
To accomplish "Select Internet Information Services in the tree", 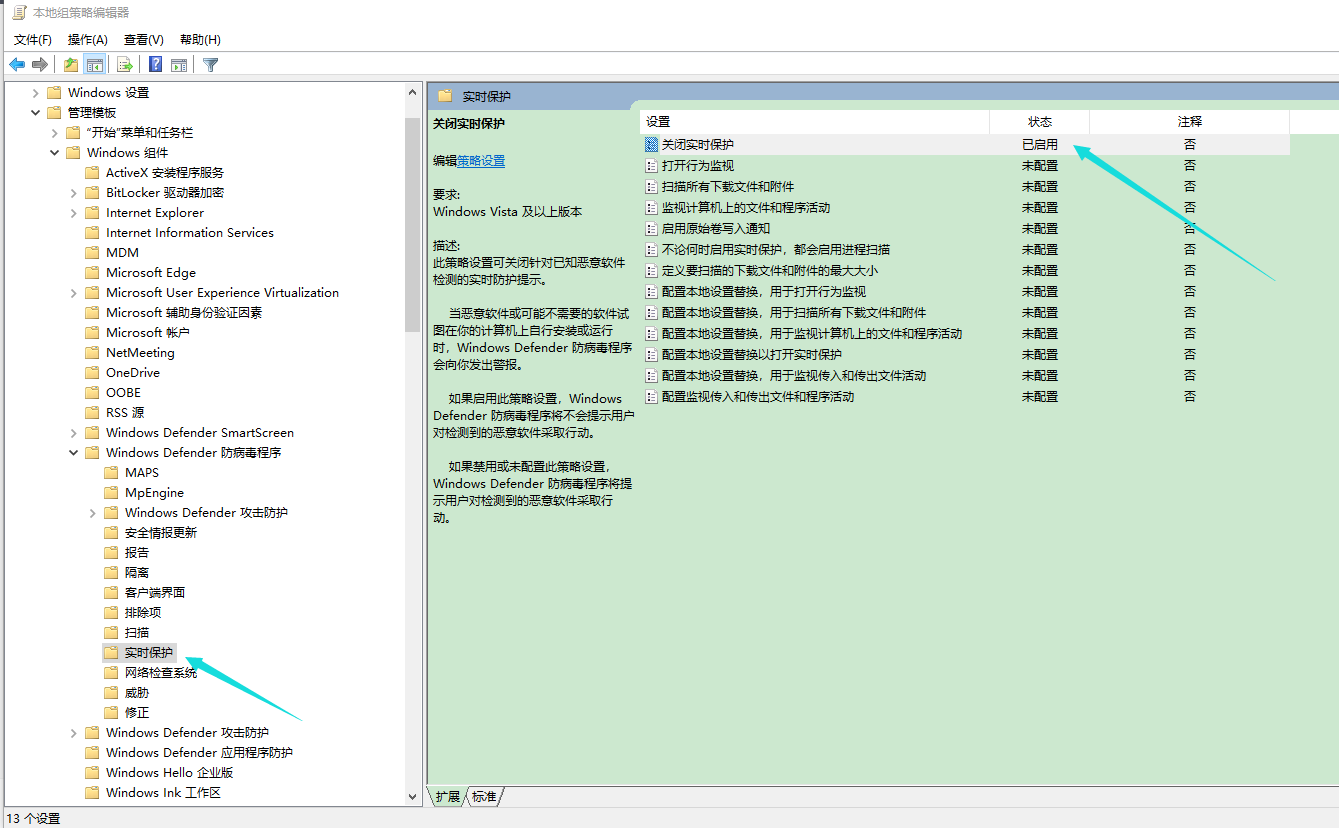I will coord(190,233).
